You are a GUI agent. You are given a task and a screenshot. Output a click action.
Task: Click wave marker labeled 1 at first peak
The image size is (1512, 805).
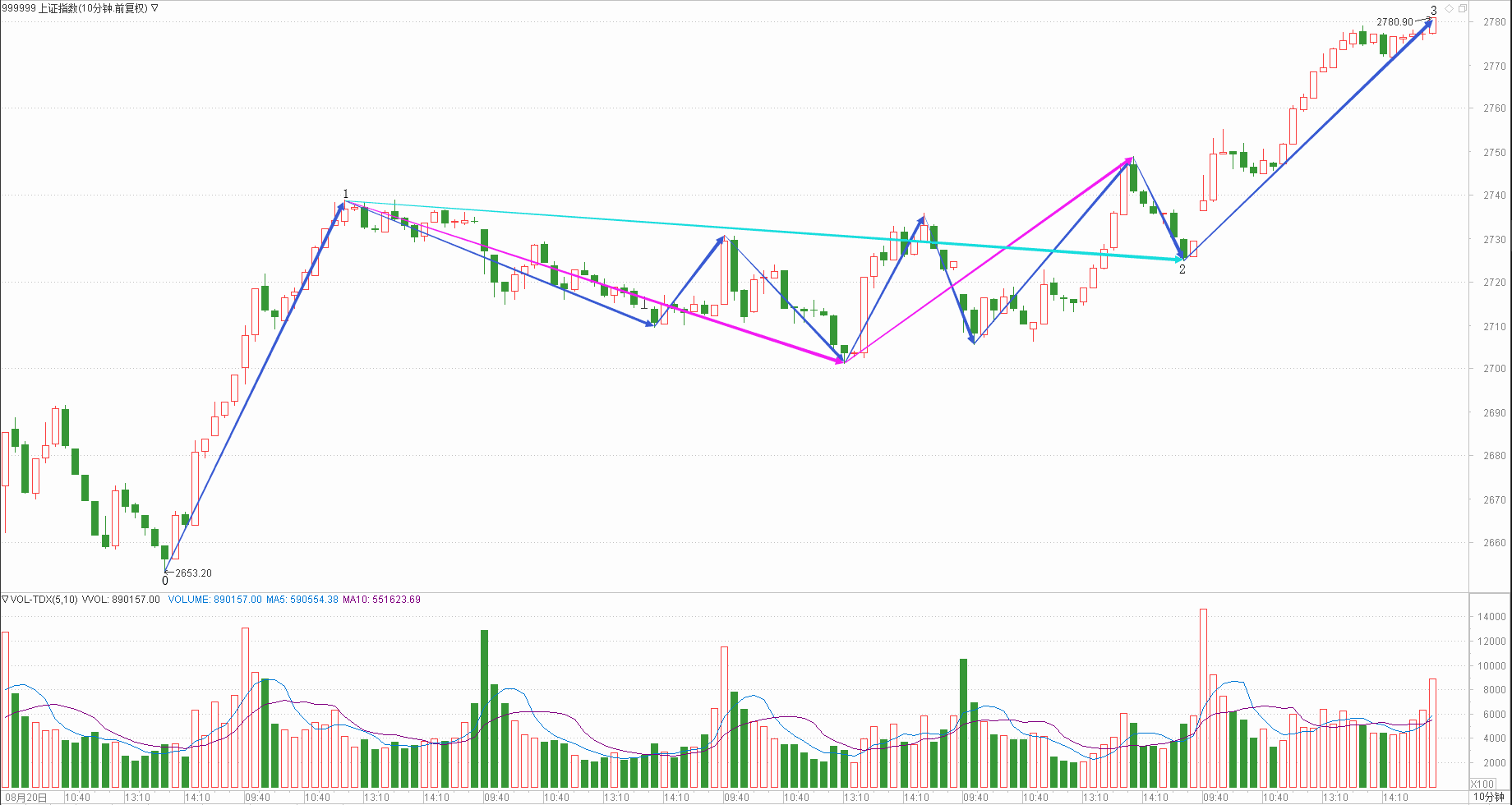346,195
